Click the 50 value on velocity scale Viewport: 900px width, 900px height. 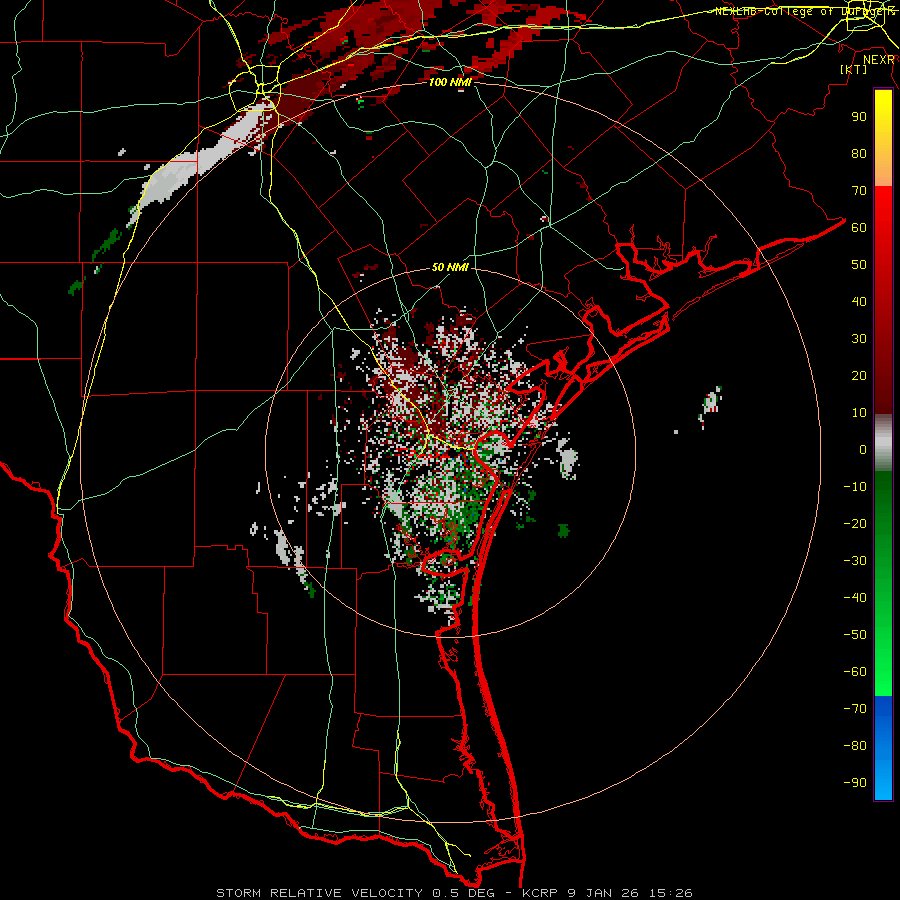coord(859,265)
